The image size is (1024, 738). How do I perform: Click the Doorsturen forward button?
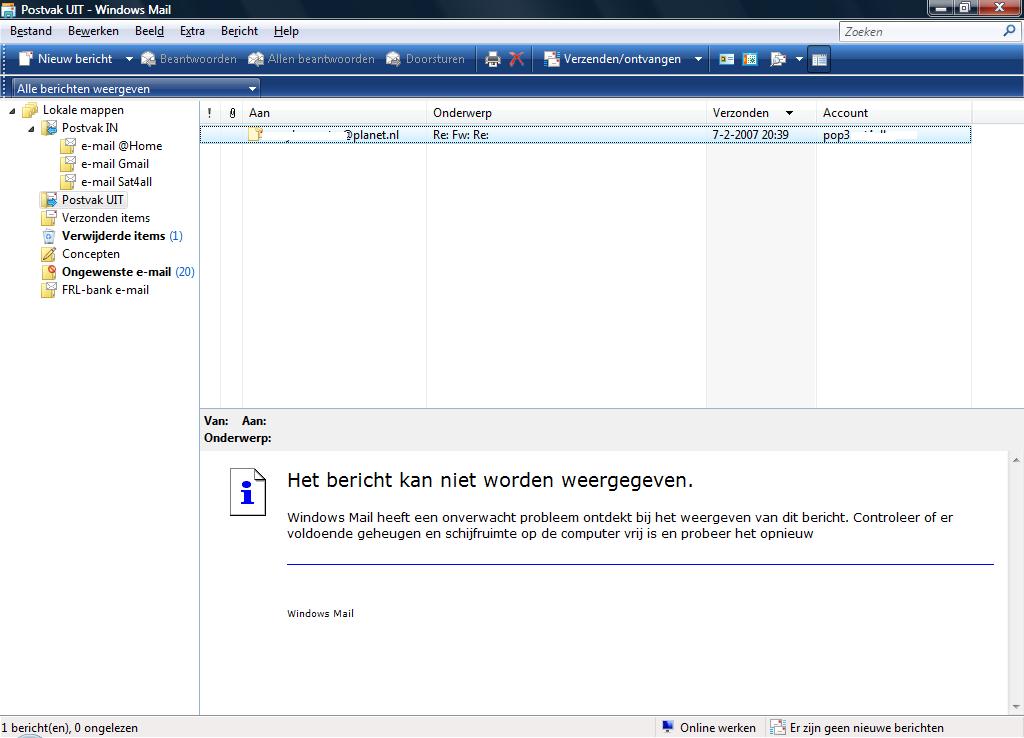(425, 59)
